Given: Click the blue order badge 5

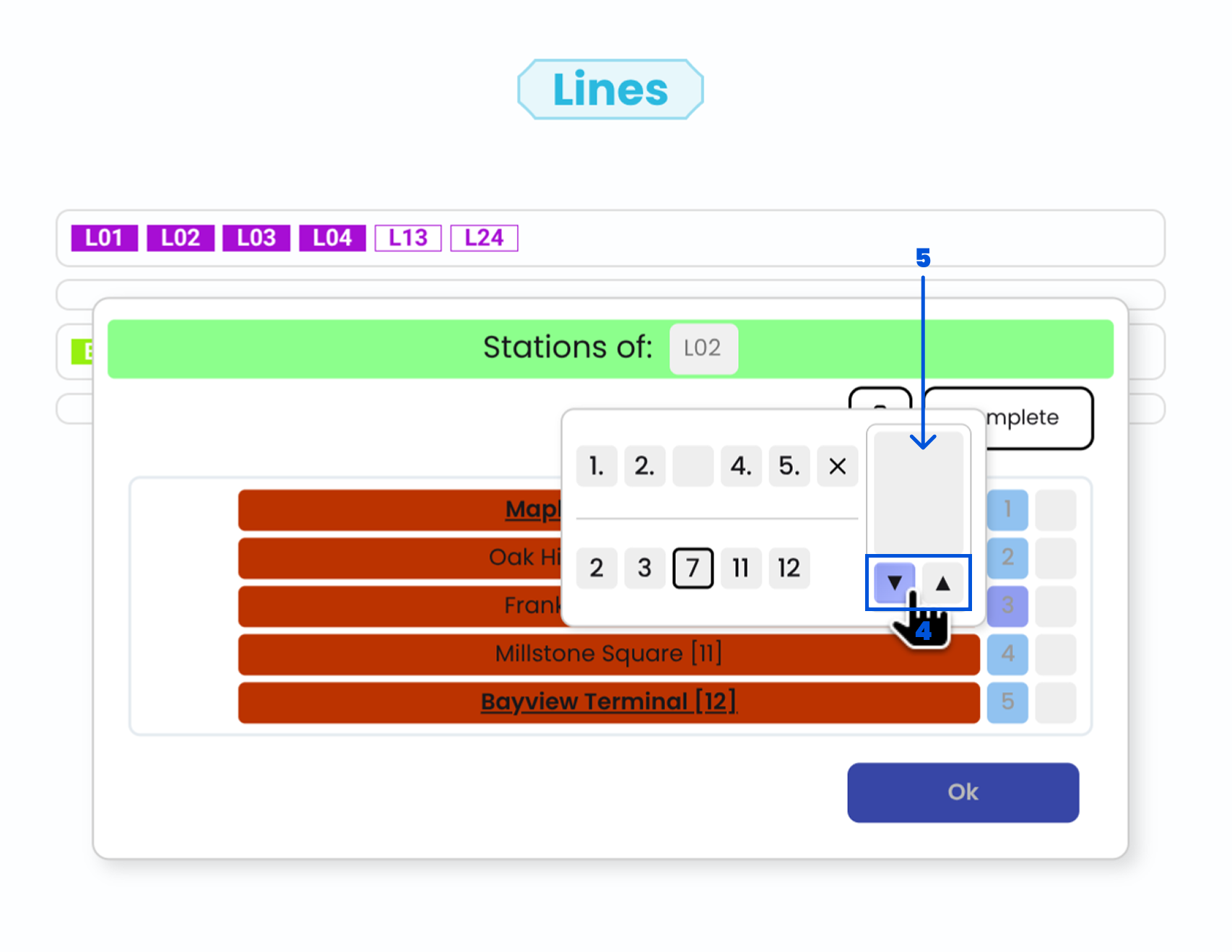Looking at the screenshot, I should [x=1007, y=701].
